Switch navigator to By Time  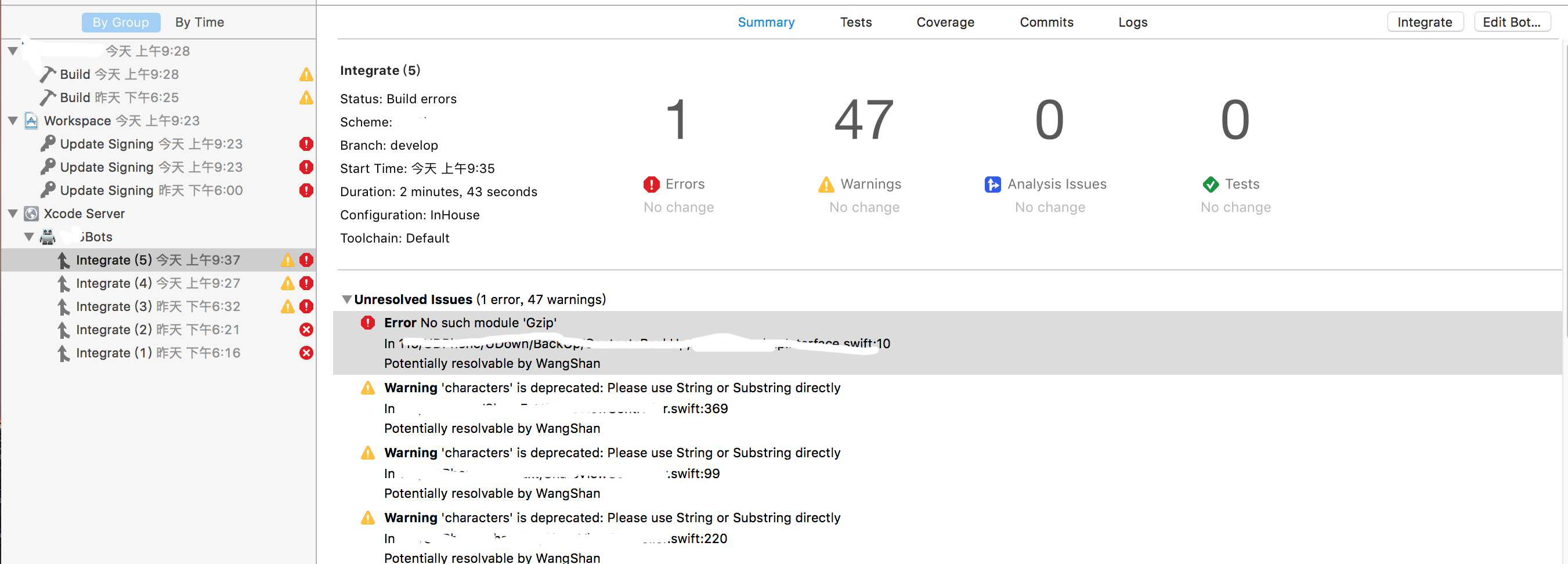coord(200,23)
